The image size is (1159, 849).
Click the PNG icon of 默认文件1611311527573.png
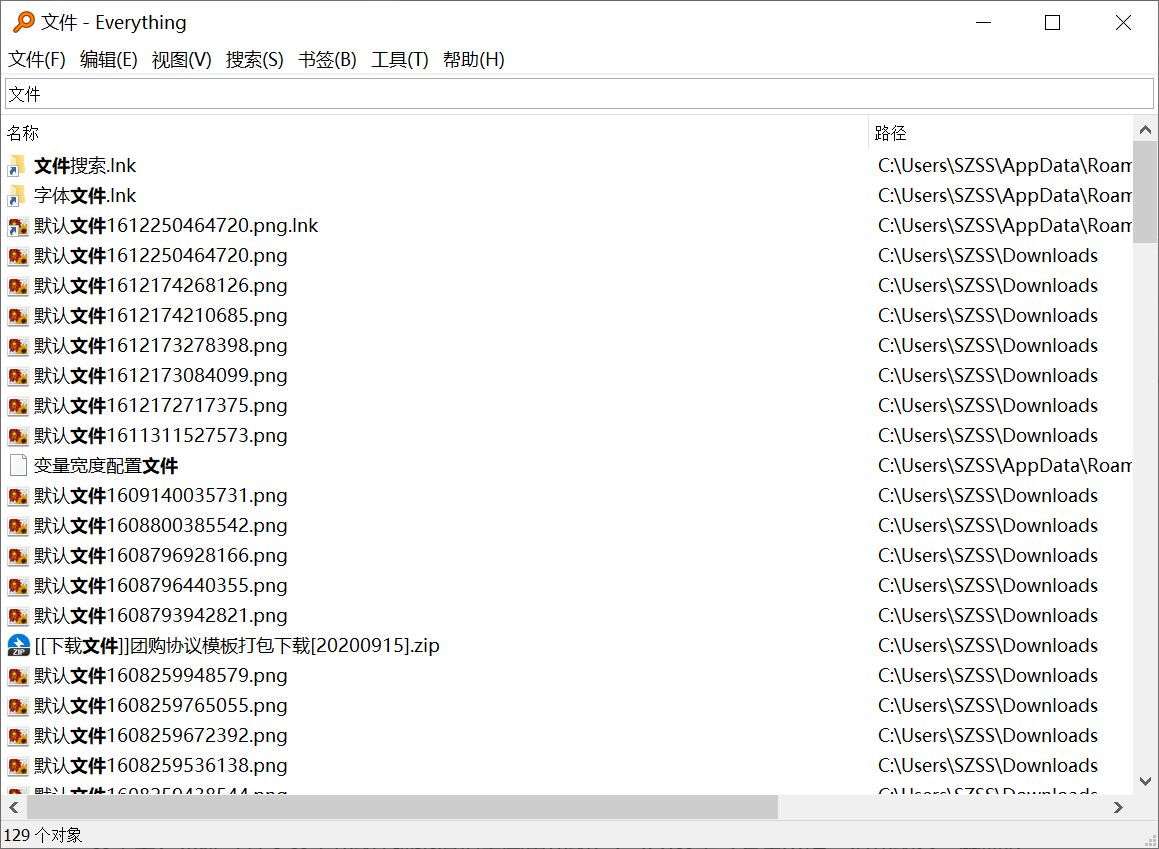17,436
